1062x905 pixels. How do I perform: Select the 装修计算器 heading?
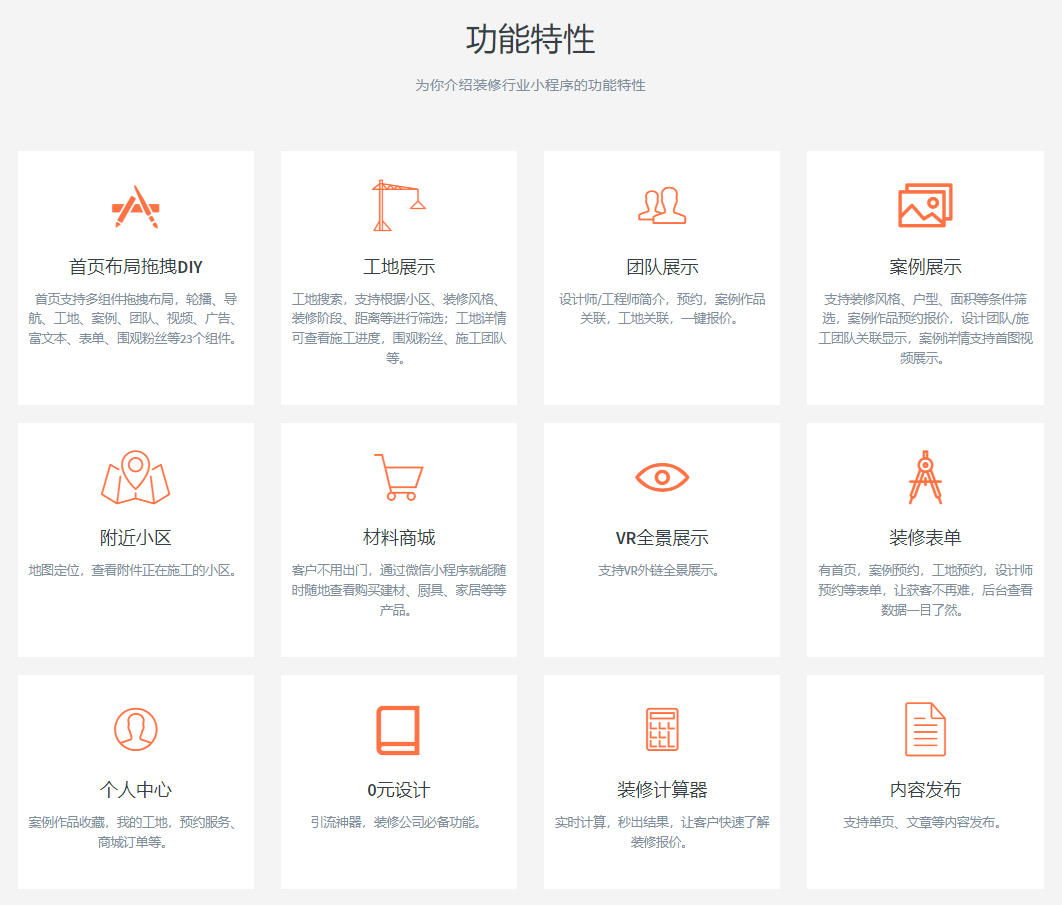662,790
